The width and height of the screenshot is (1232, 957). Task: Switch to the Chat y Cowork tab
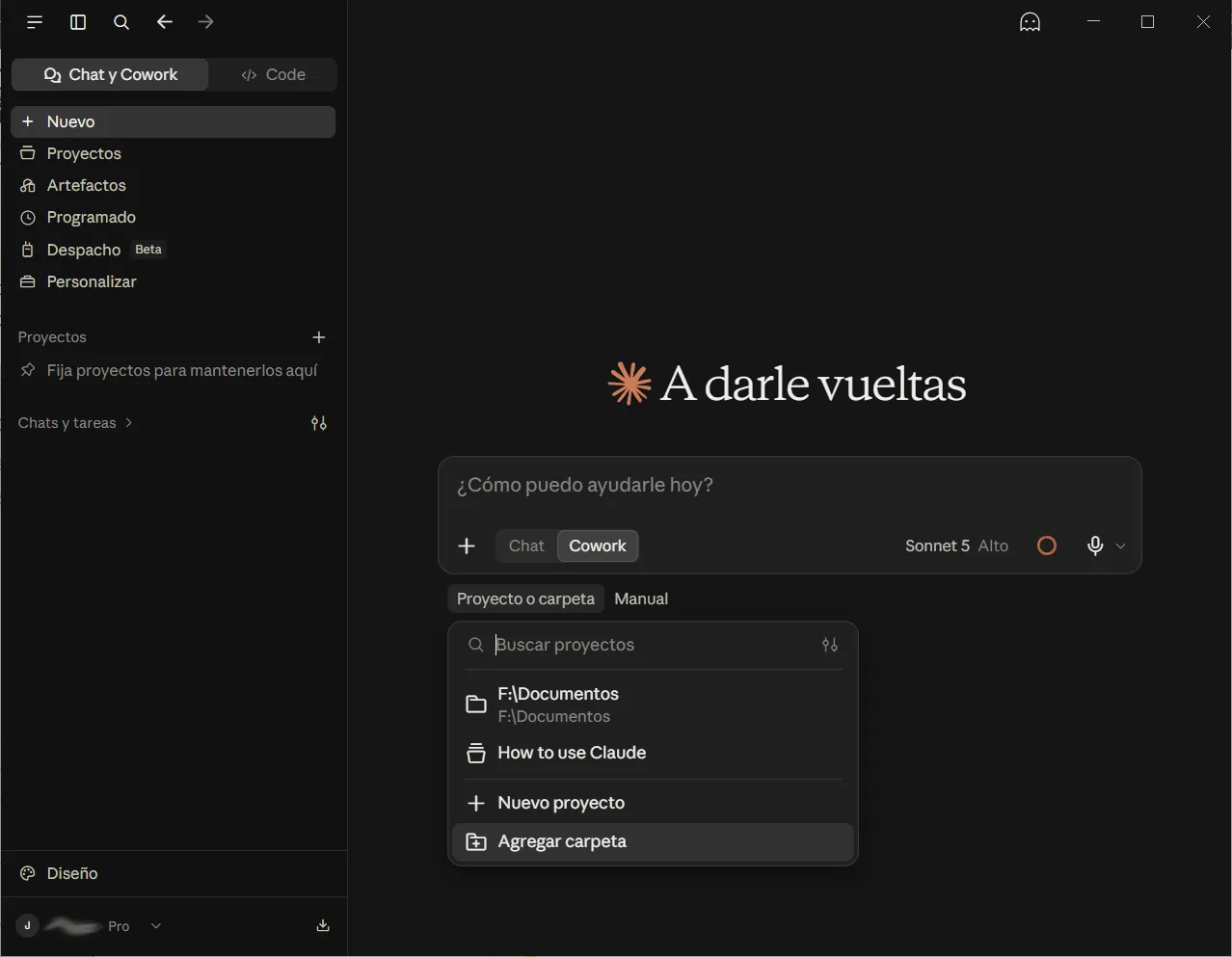click(111, 74)
